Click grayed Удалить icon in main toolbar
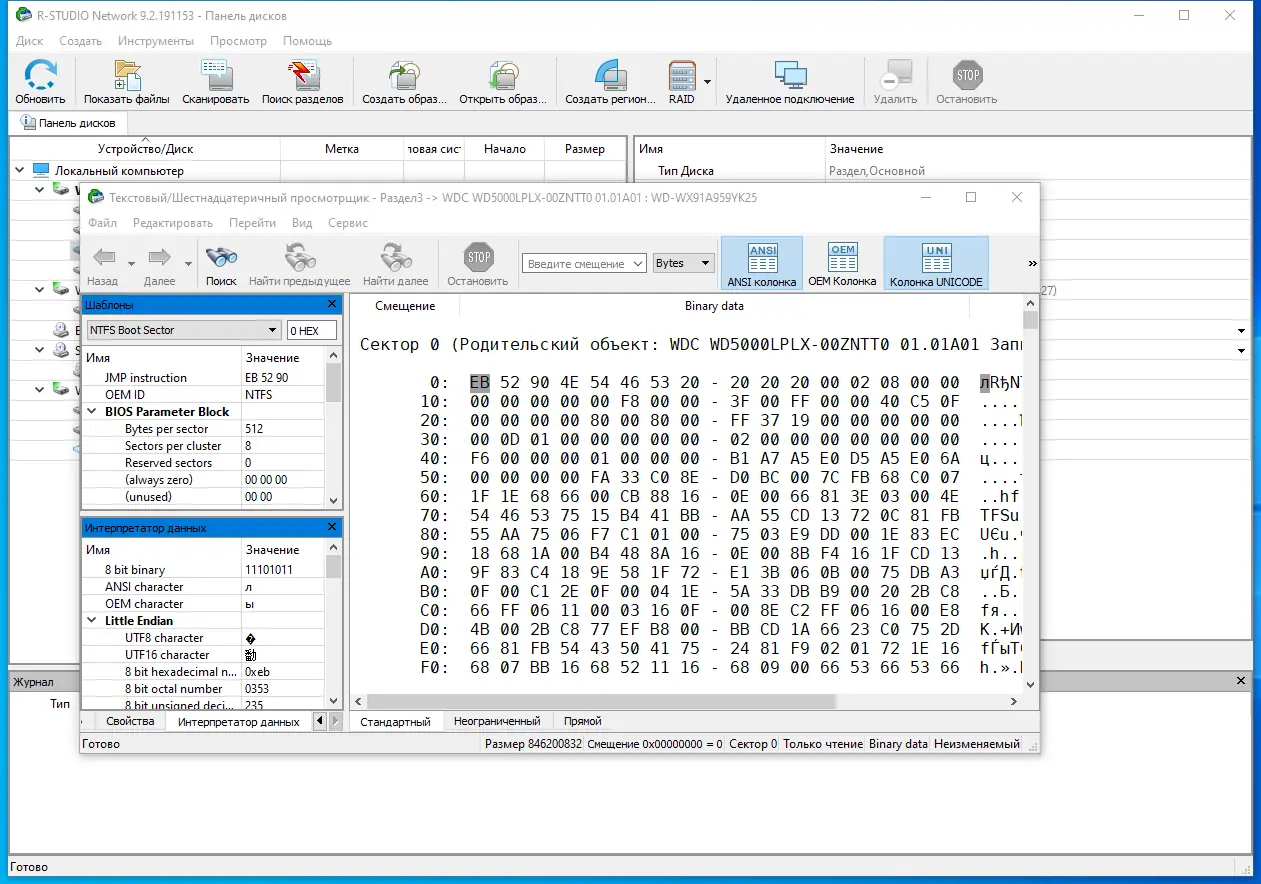Image resolution: width=1261 pixels, height=884 pixels. (x=895, y=75)
